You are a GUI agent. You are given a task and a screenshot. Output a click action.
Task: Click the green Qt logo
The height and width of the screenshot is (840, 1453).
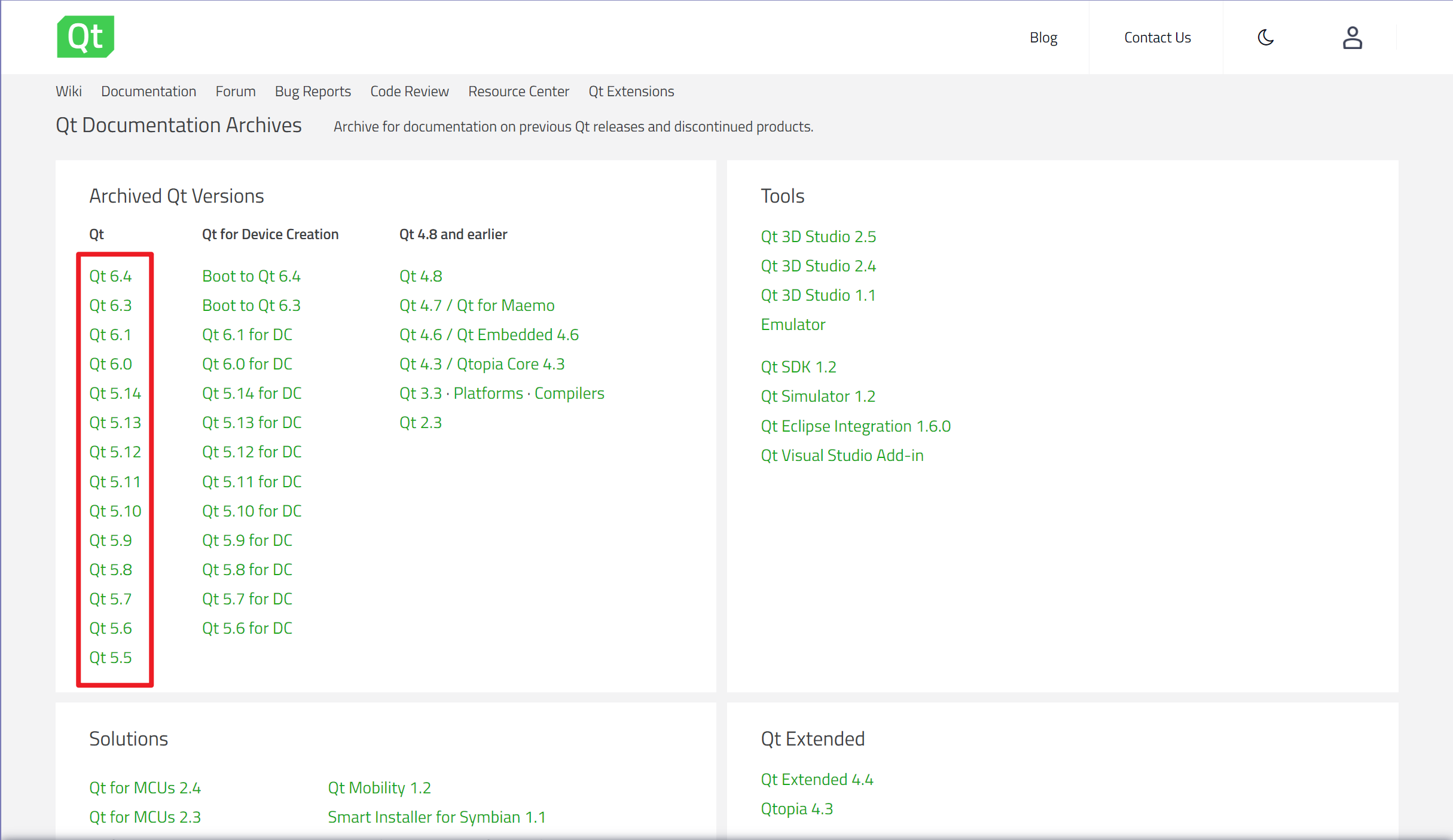pyautogui.click(x=86, y=36)
